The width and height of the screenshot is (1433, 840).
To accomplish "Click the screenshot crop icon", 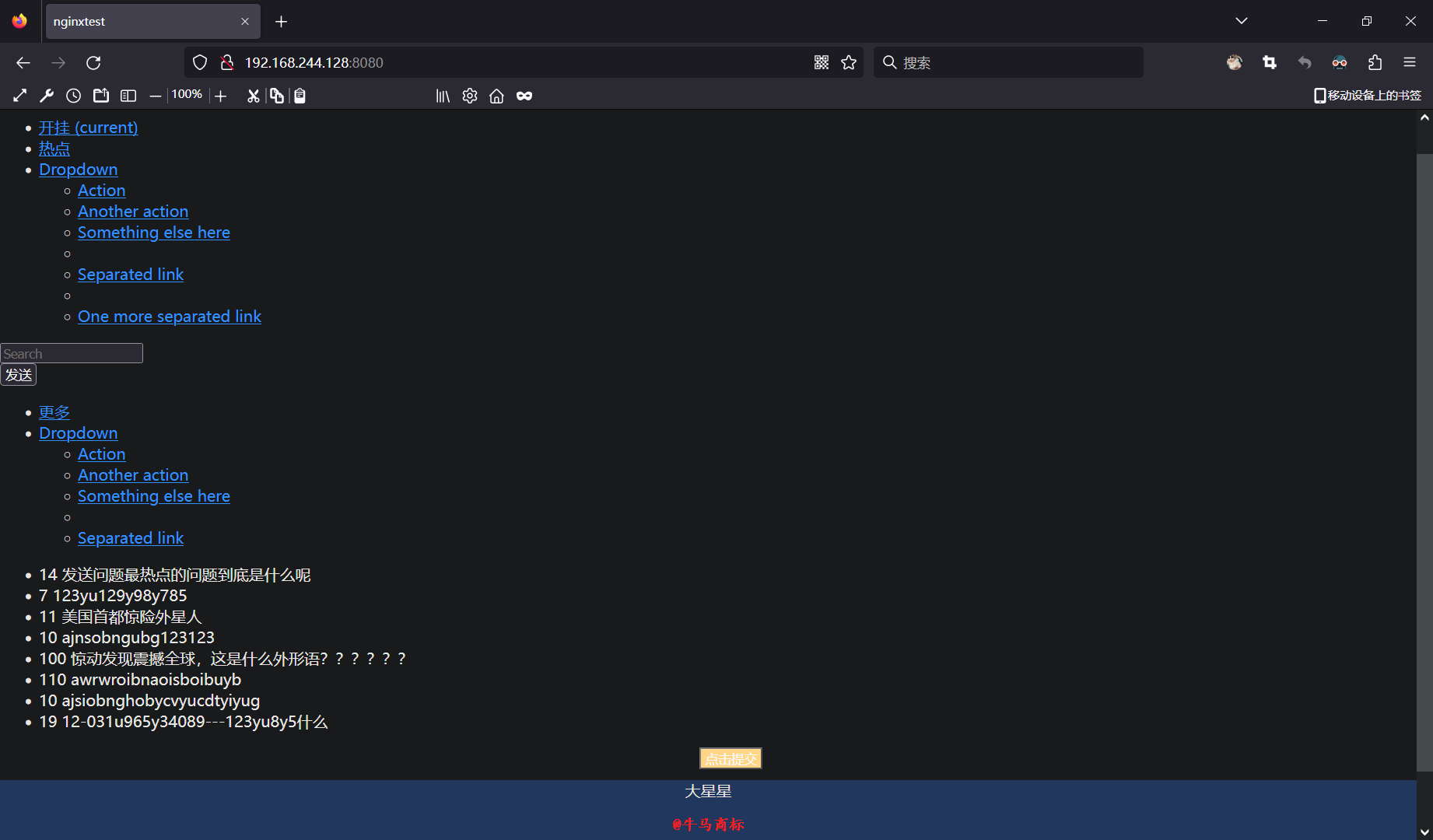I will coord(1270,63).
